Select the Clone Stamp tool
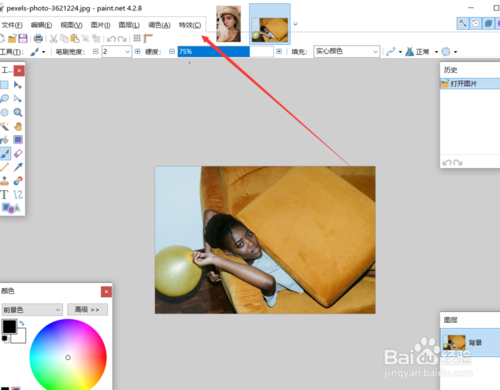500x390 pixels. (x=4, y=181)
